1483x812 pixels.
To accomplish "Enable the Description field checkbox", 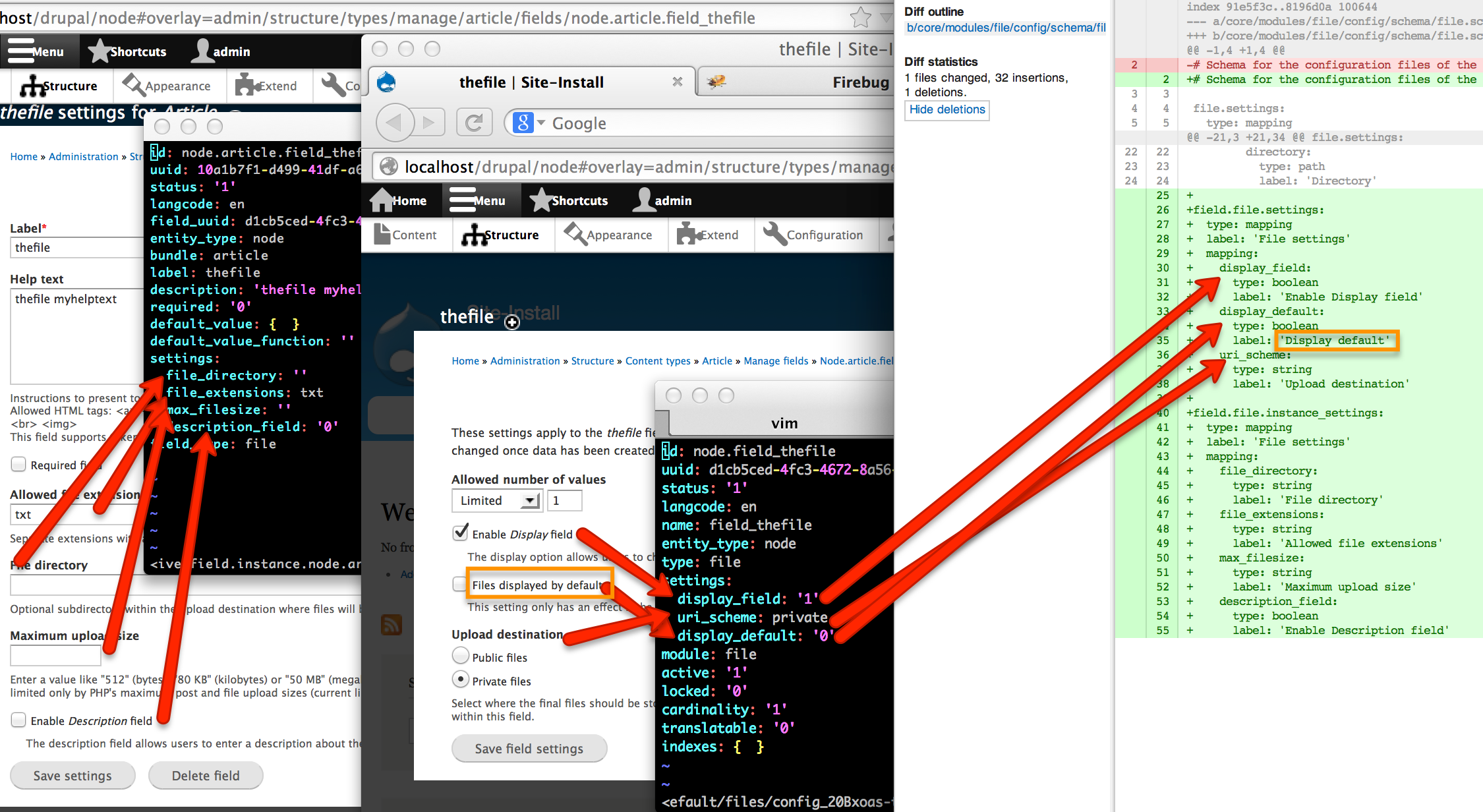I will (18, 720).
